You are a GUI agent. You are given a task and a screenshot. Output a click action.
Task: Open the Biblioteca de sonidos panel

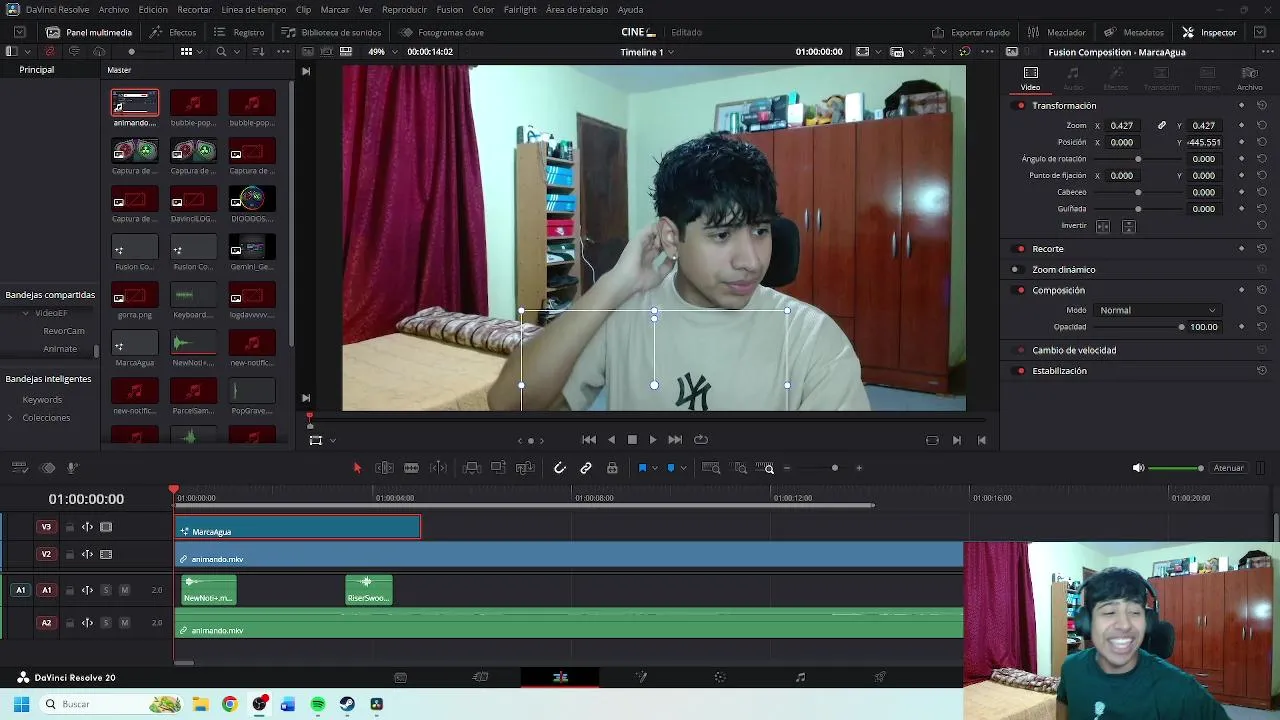[x=331, y=32]
